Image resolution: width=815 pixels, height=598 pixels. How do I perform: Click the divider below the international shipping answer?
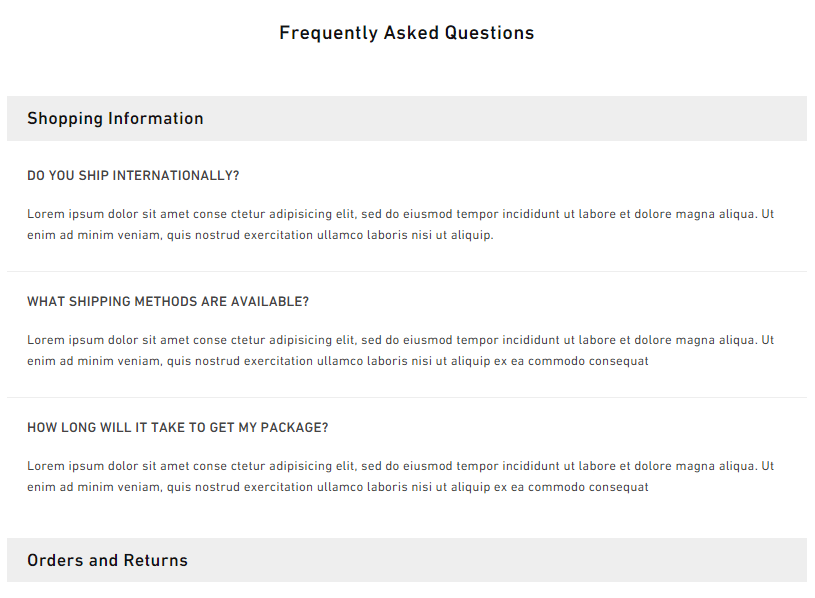tap(406, 271)
